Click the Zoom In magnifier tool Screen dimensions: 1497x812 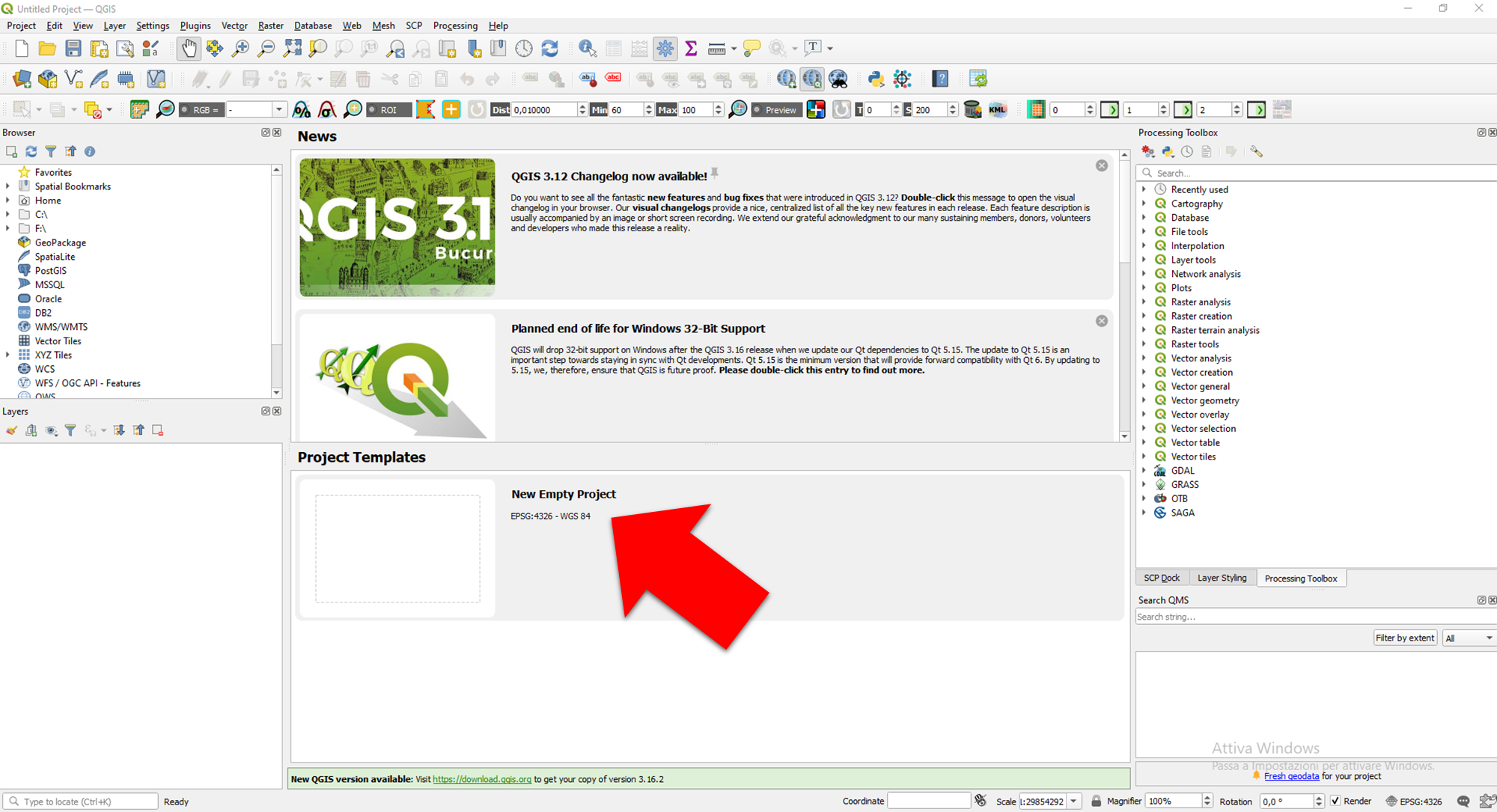(240, 49)
